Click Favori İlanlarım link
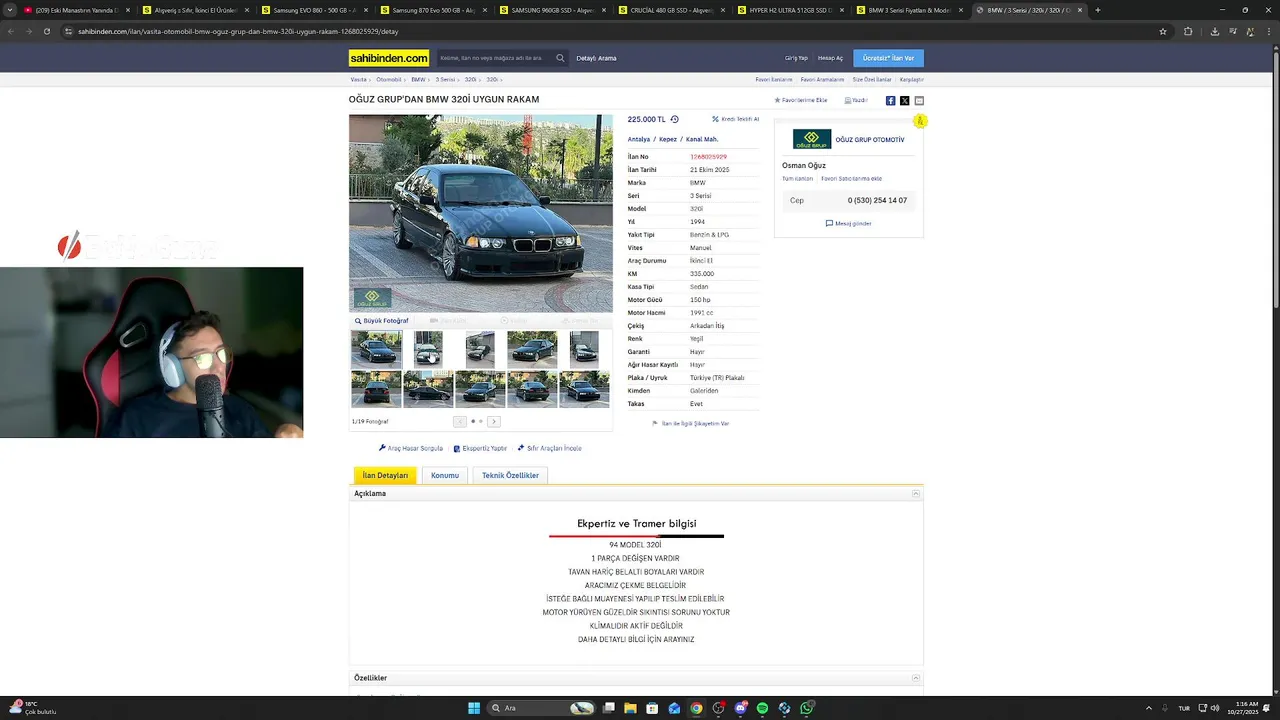This screenshot has height=720, width=1280. click(773, 79)
